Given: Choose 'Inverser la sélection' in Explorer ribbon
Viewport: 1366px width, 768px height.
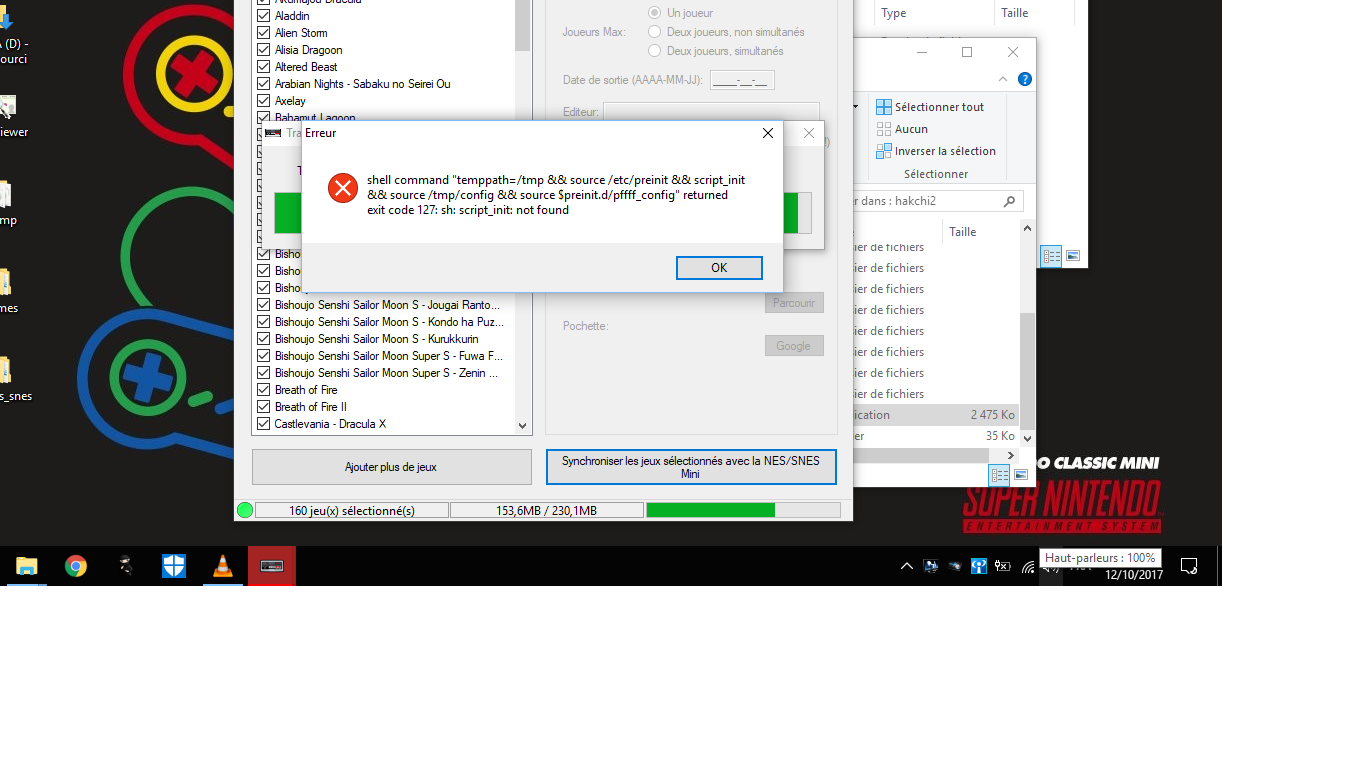Looking at the screenshot, I should 936,151.
